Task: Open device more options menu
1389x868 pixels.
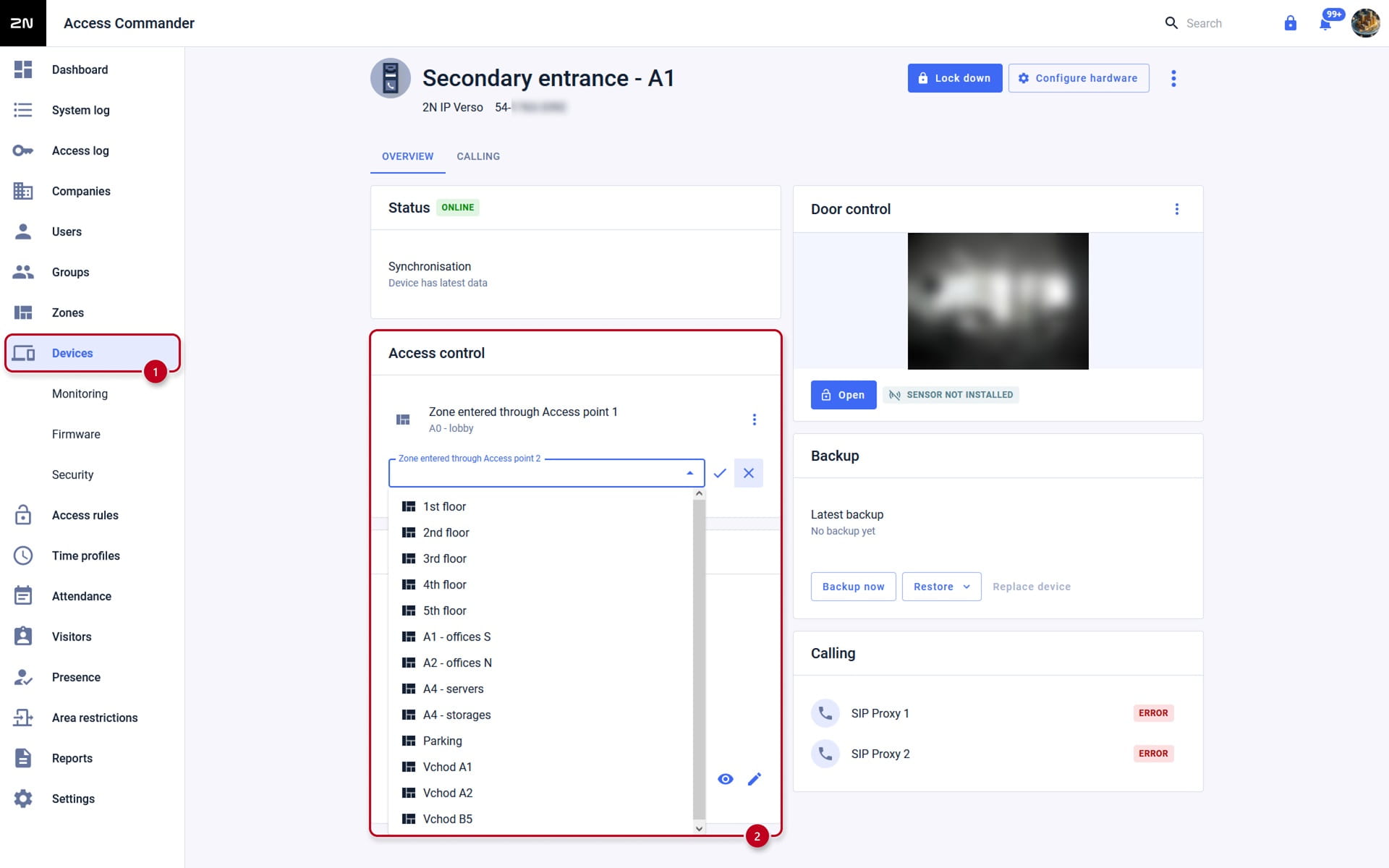Action: tap(1173, 78)
